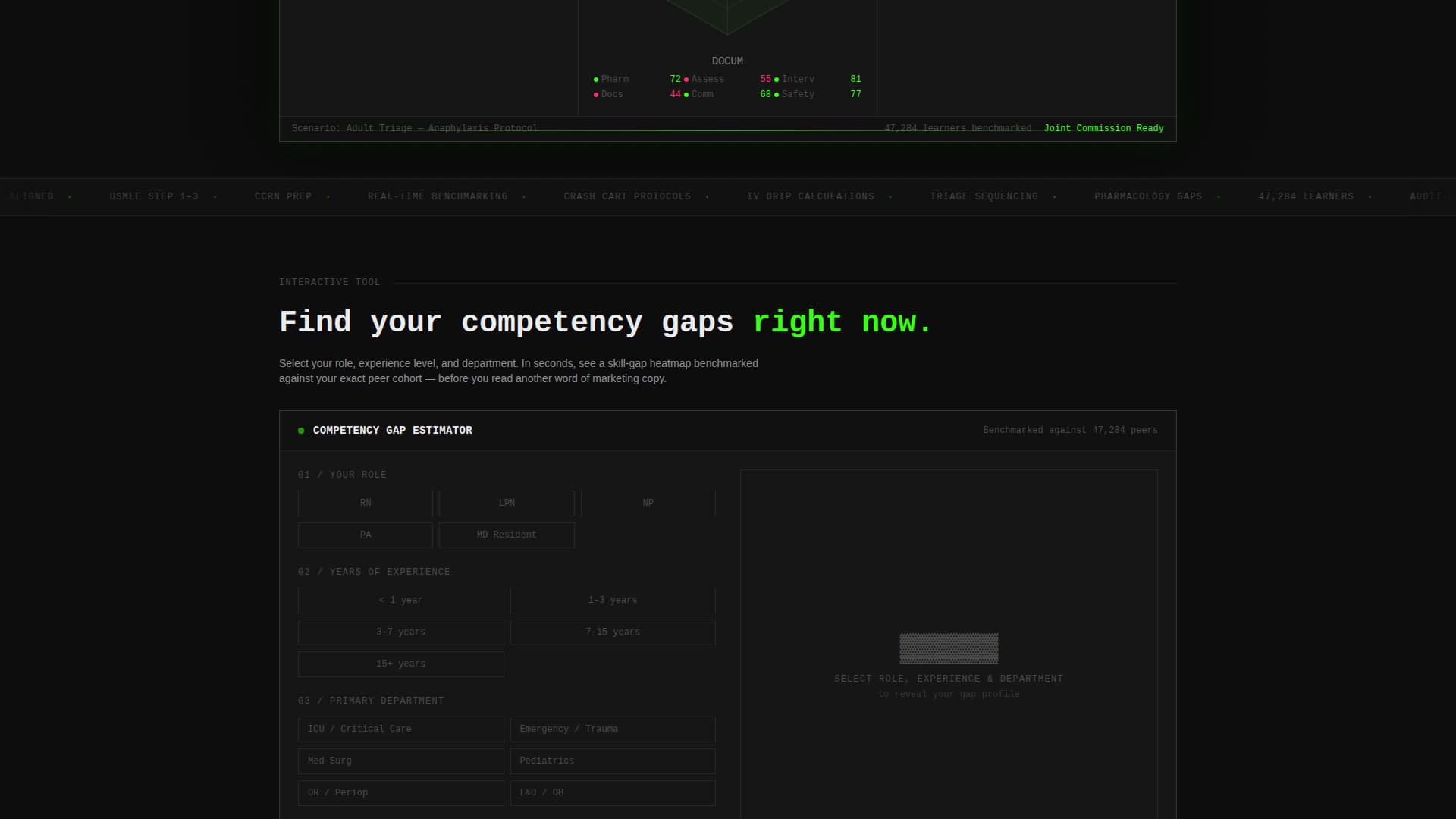Screen dimensions: 1456x819
Task: Click the Find your competency gaps headline
Action: [x=605, y=322]
